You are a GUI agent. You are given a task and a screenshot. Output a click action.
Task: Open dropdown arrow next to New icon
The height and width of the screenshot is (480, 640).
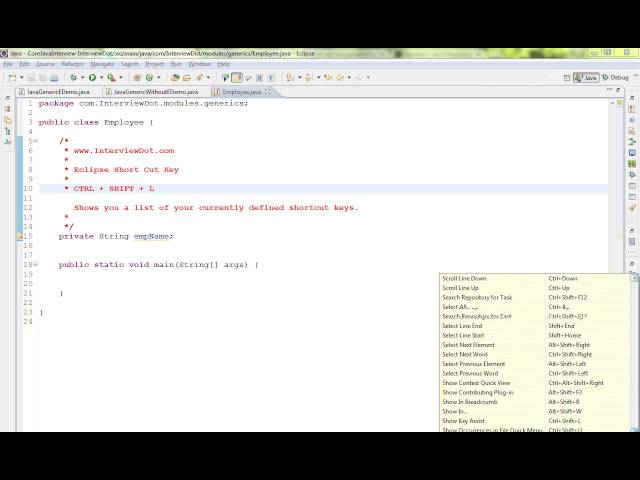(22, 78)
